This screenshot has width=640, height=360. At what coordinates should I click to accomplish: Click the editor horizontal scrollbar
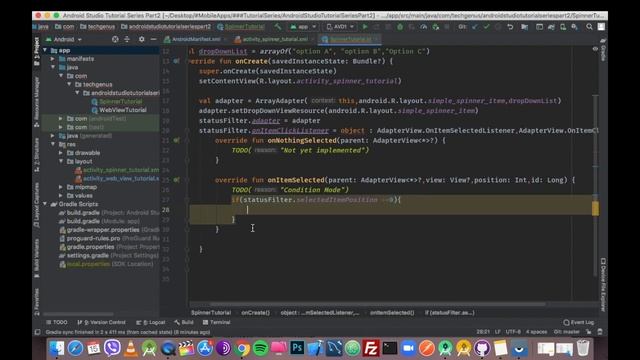click(378, 304)
